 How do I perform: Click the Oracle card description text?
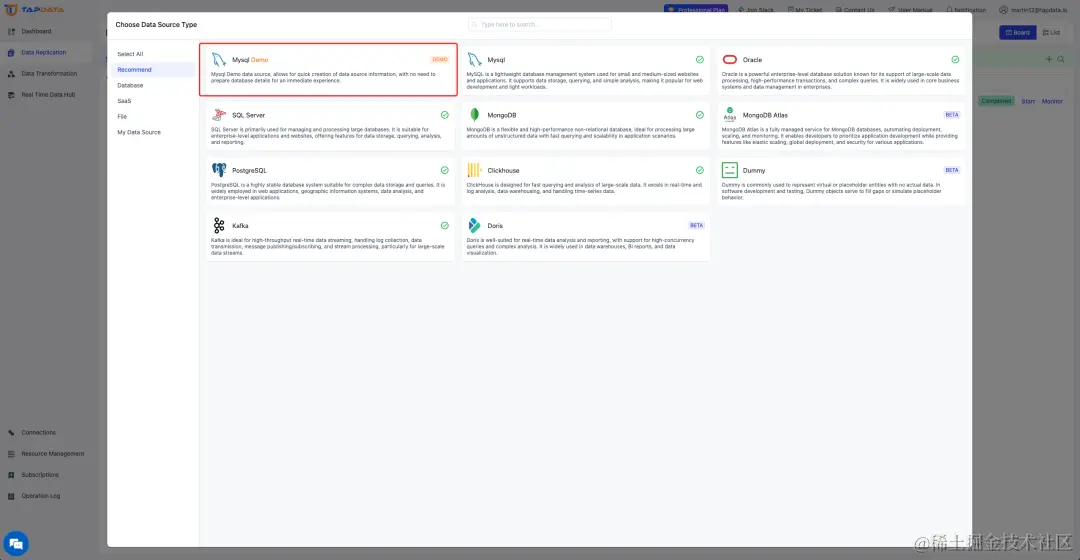point(840,81)
